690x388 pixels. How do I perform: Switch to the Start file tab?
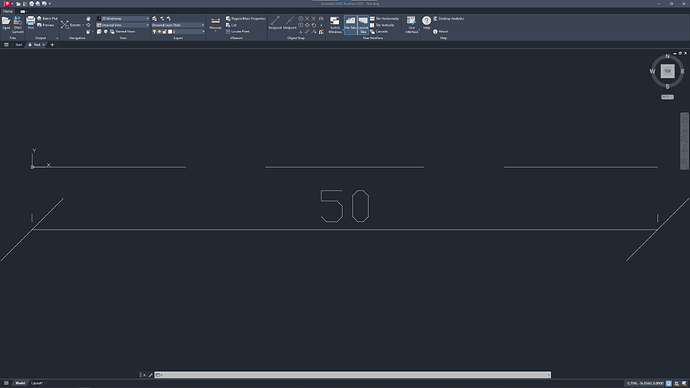tap(18, 45)
